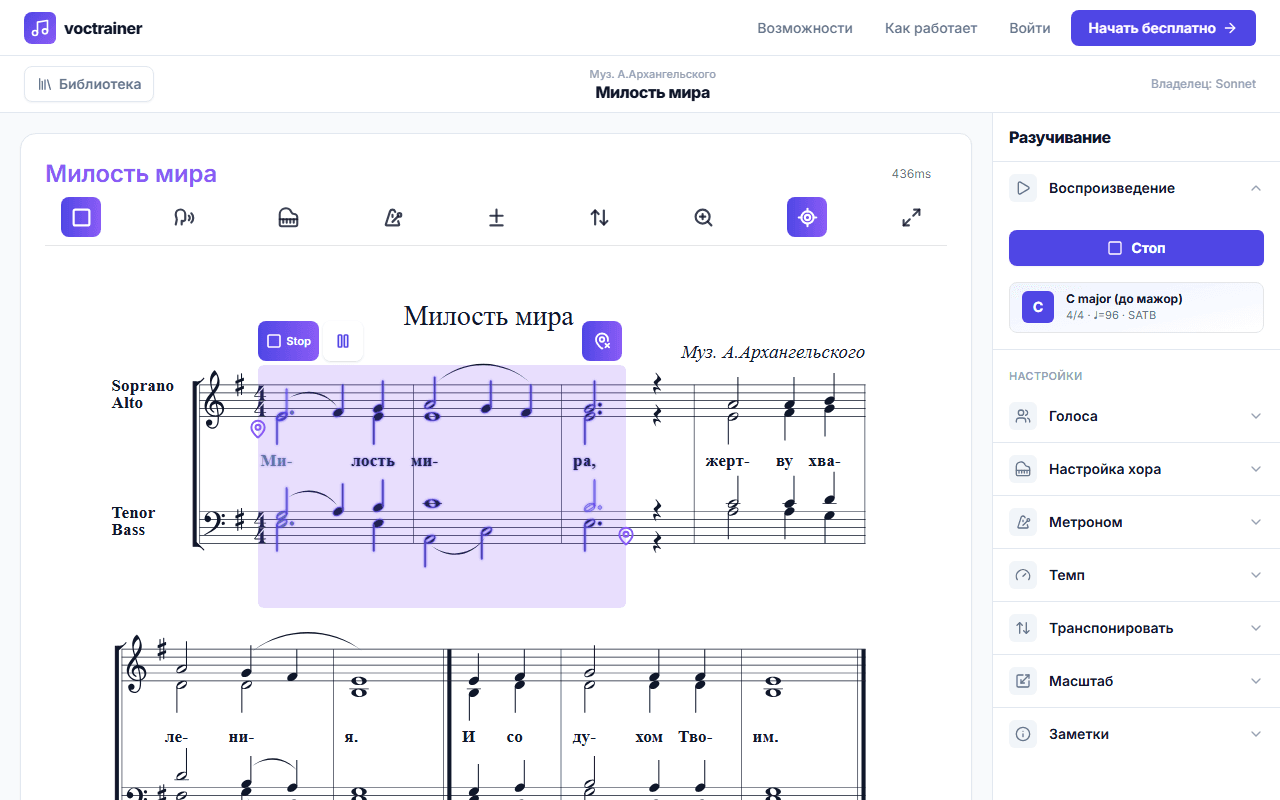Click the 'C major (до мажор)' key text
The width and height of the screenshot is (1280, 800).
click(x=1124, y=299)
